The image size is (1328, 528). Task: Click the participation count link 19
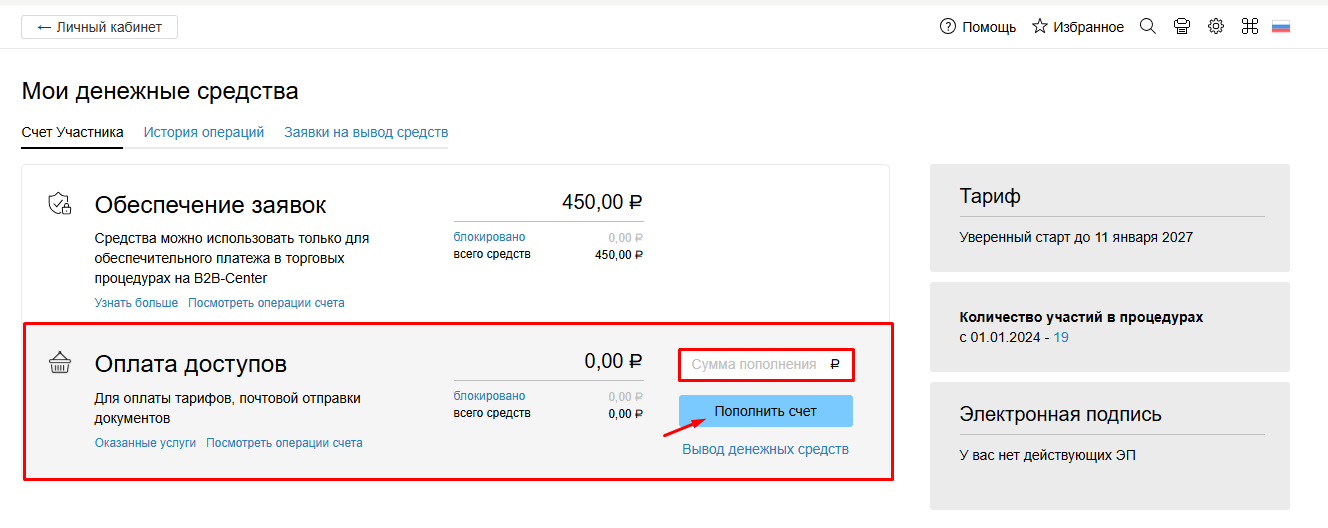tap(1061, 337)
